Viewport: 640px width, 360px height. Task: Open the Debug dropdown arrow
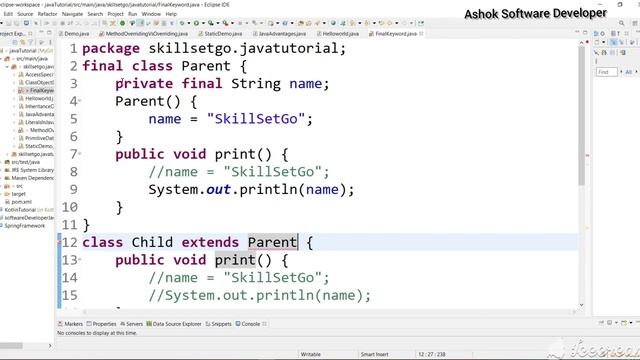tap(189, 23)
